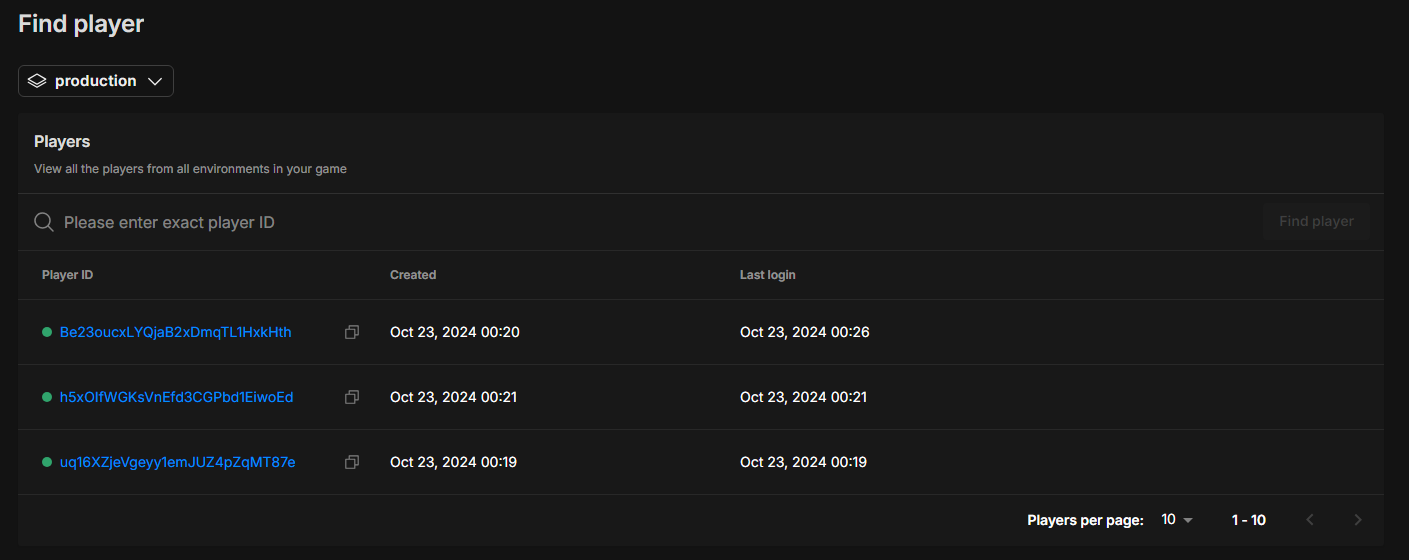Image resolution: width=1409 pixels, height=560 pixels.
Task: Click green status dot for Be23oucx player
Action: 47,332
